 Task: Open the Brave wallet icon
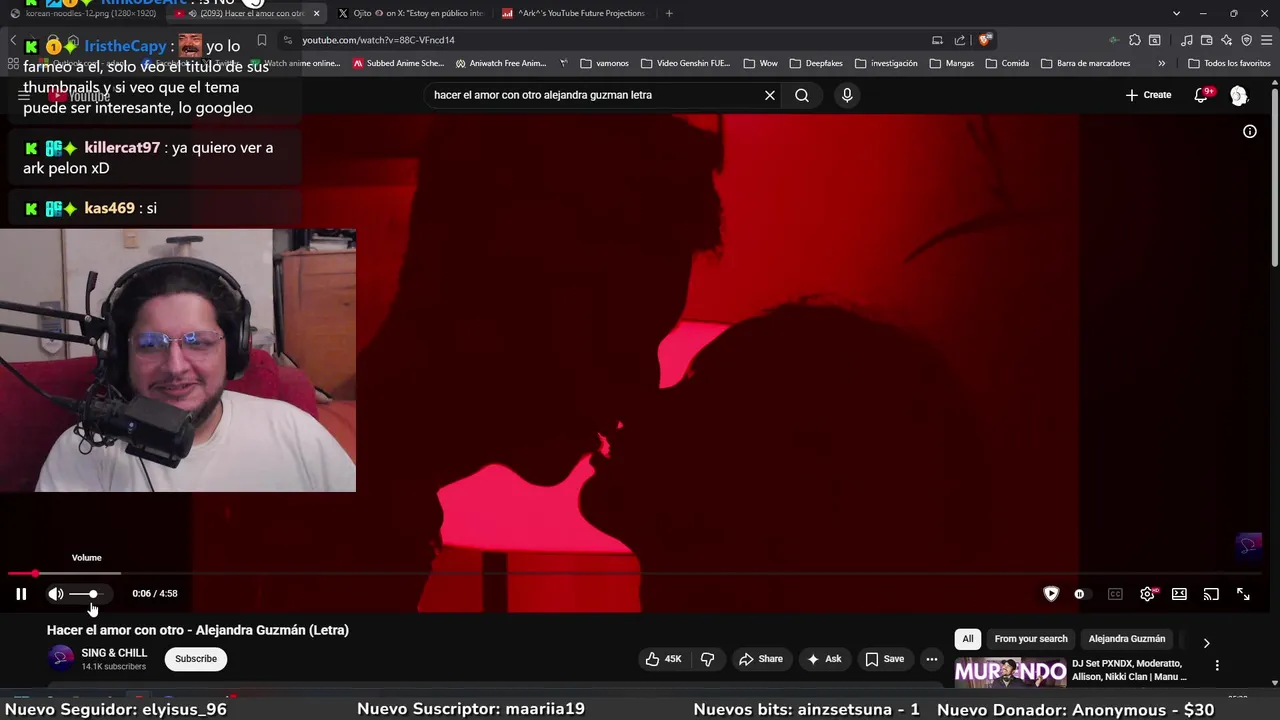tap(1207, 40)
